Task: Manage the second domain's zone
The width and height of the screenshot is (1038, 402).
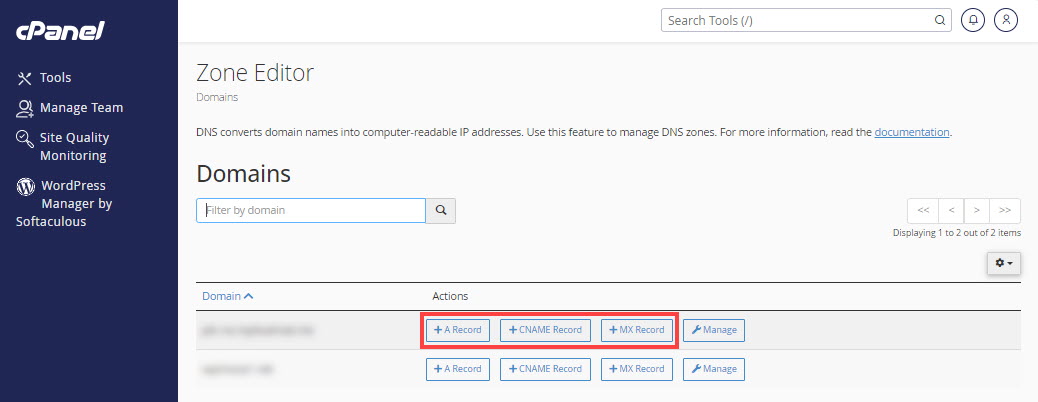Action: (714, 369)
